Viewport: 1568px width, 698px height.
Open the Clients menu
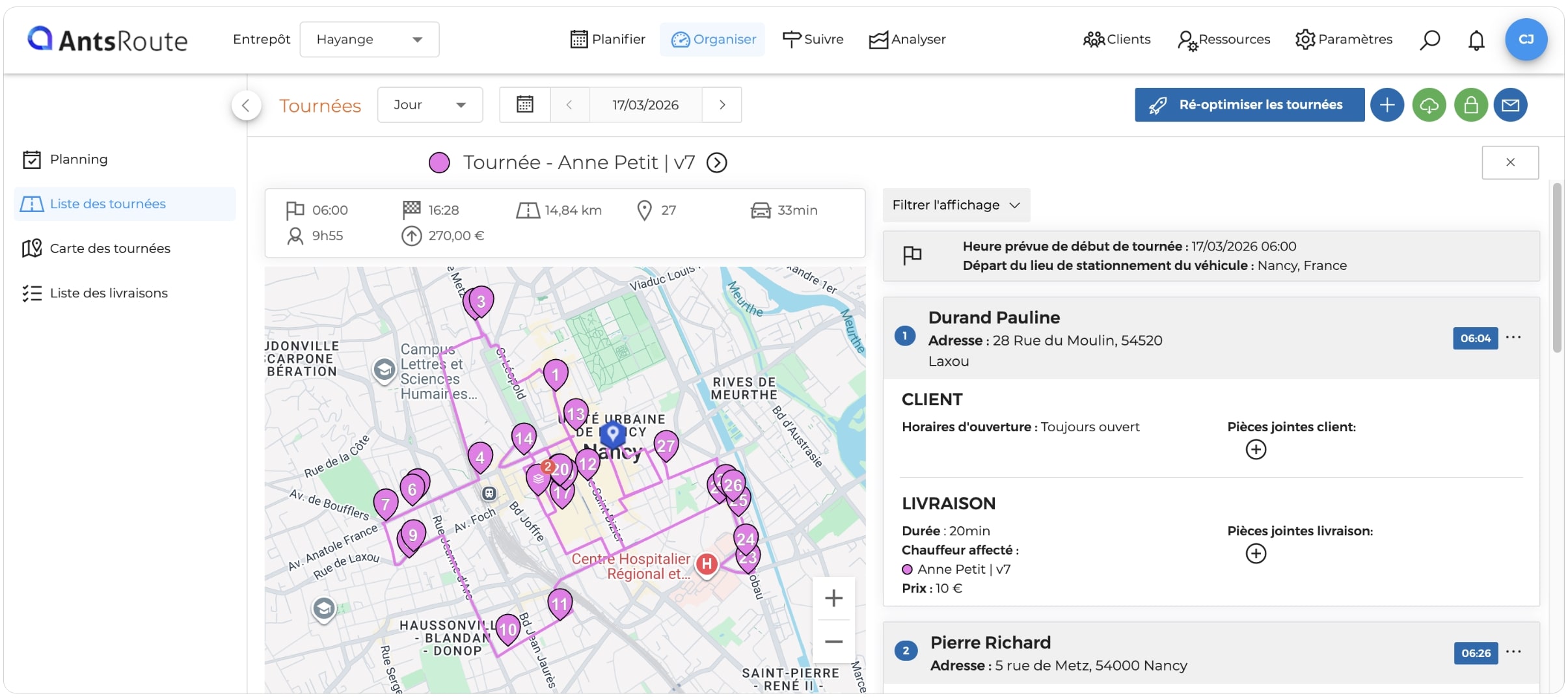1116,40
